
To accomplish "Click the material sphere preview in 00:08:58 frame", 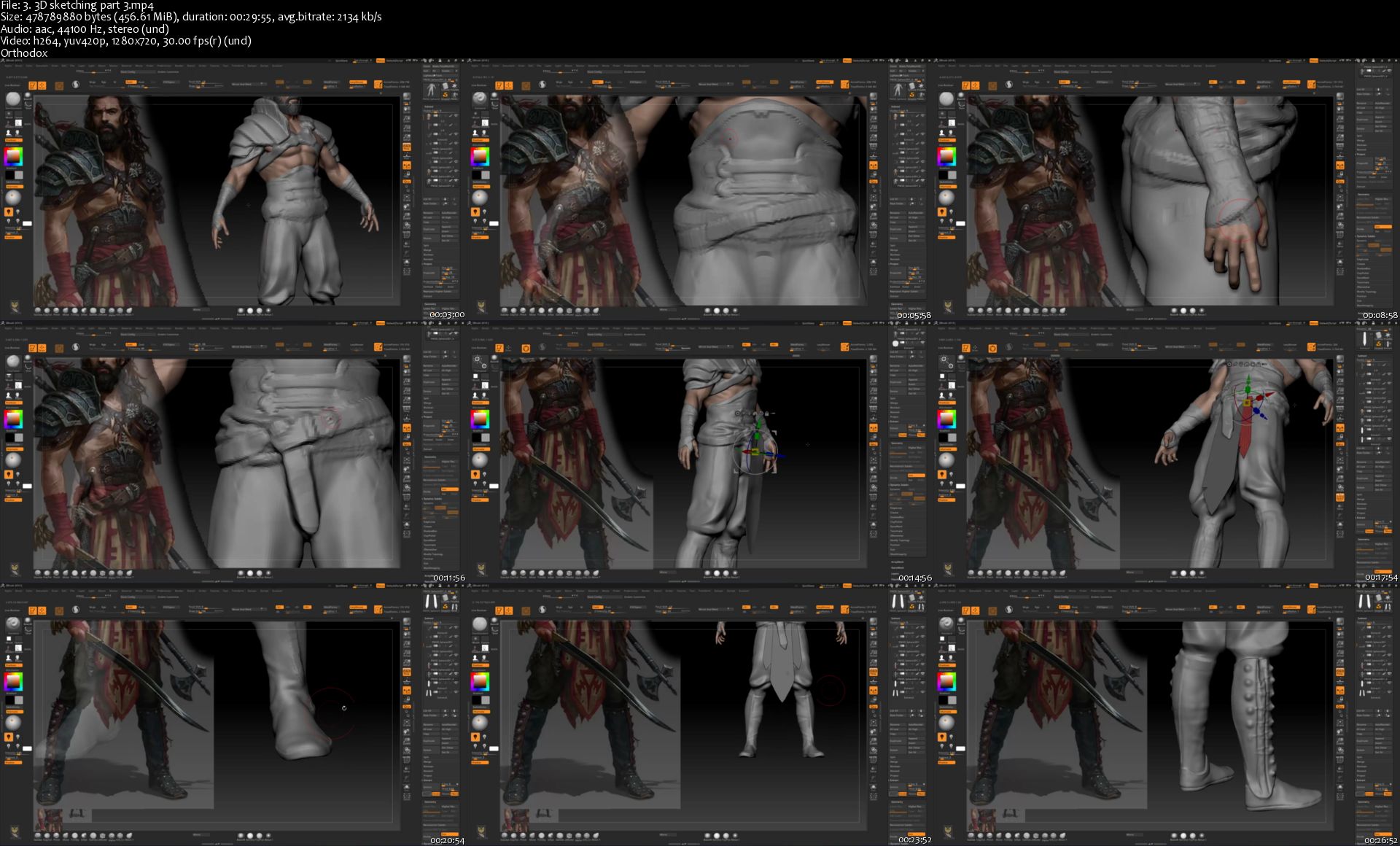I will (x=946, y=197).
